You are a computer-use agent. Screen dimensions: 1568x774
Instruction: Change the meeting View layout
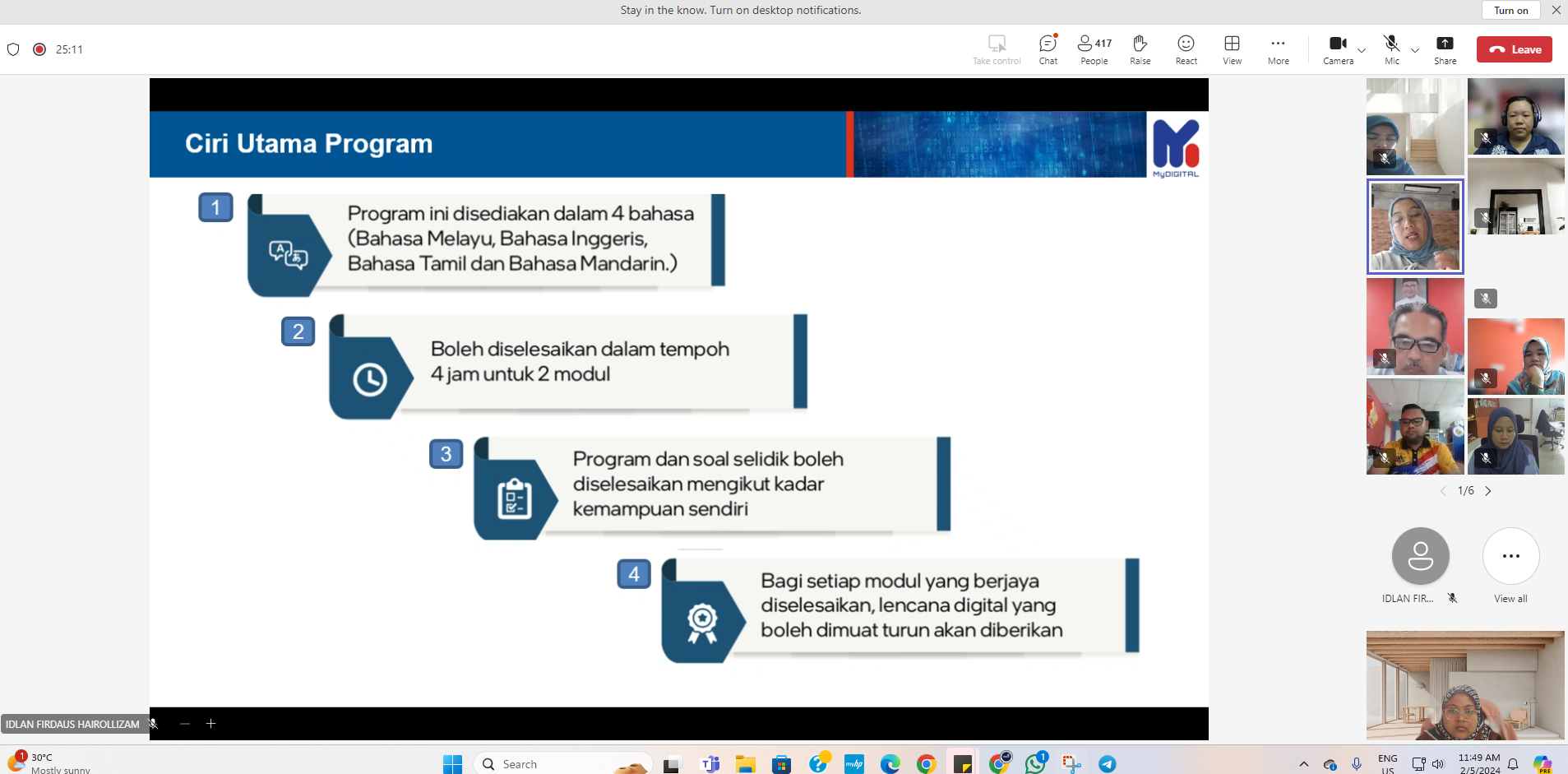1232,49
